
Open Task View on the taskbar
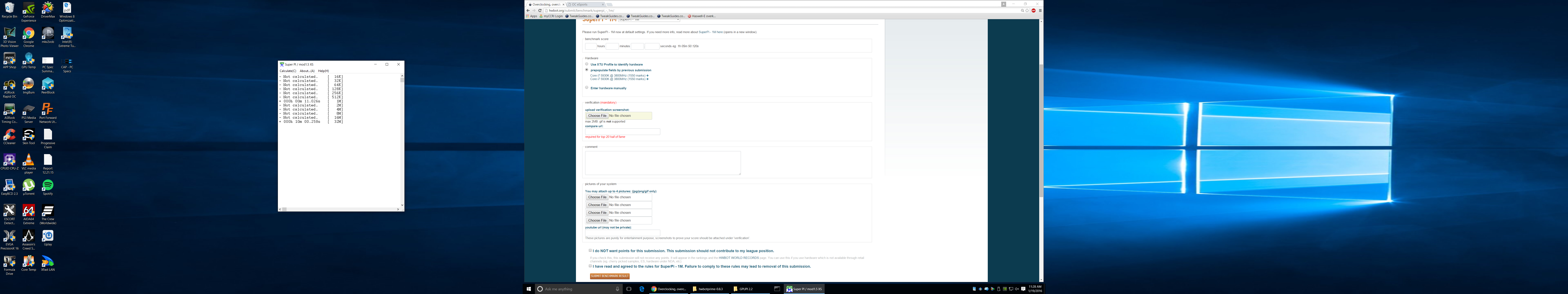click(x=629, y=289)
